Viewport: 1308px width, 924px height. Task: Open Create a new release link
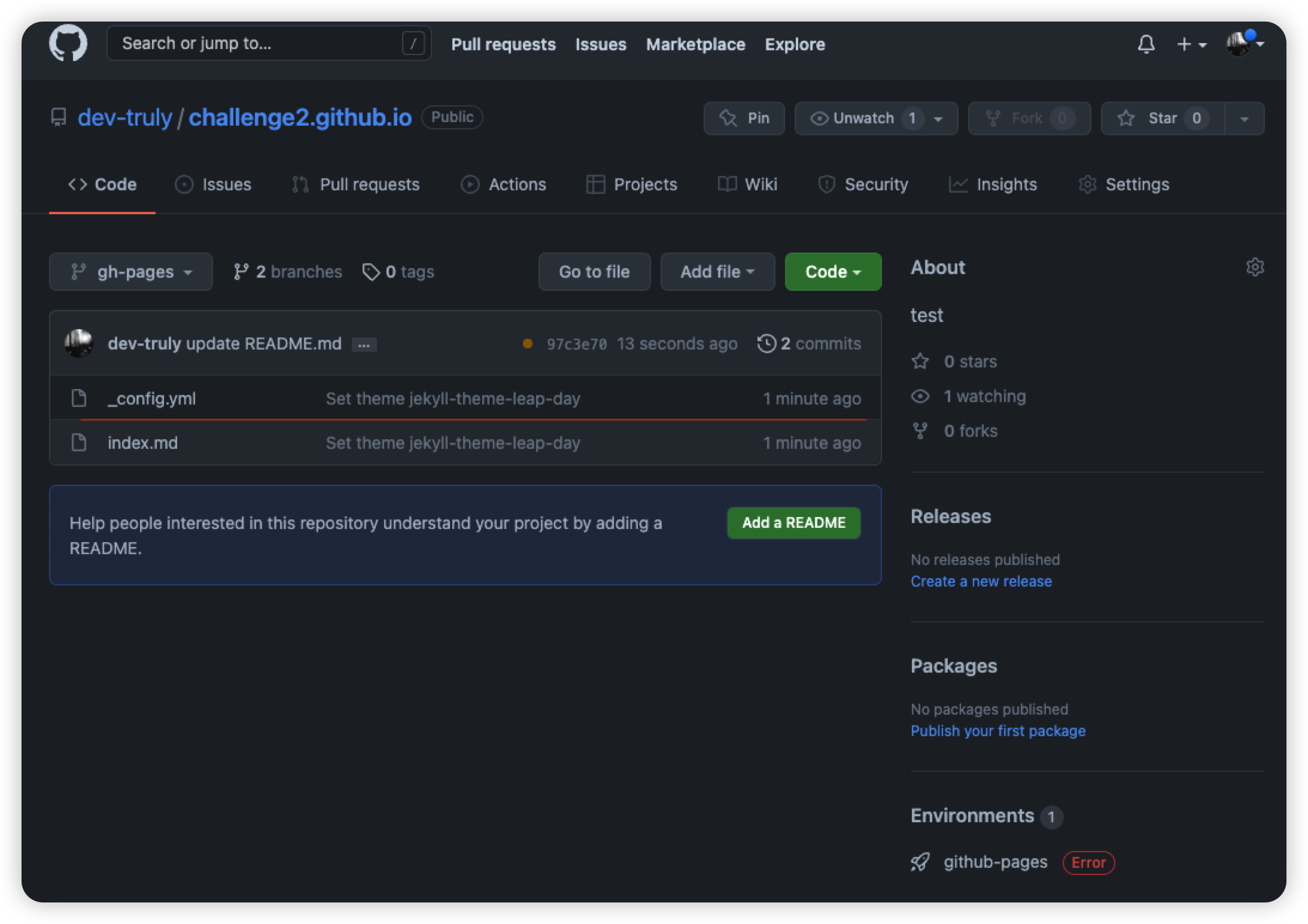point(981,580)
